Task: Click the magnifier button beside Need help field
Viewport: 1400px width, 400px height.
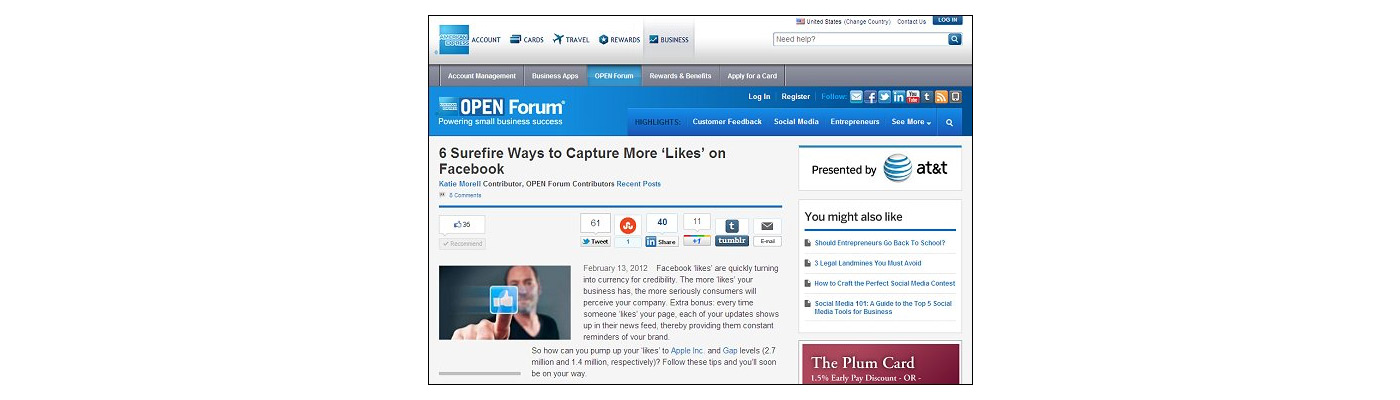Action: tap(955, 39)
